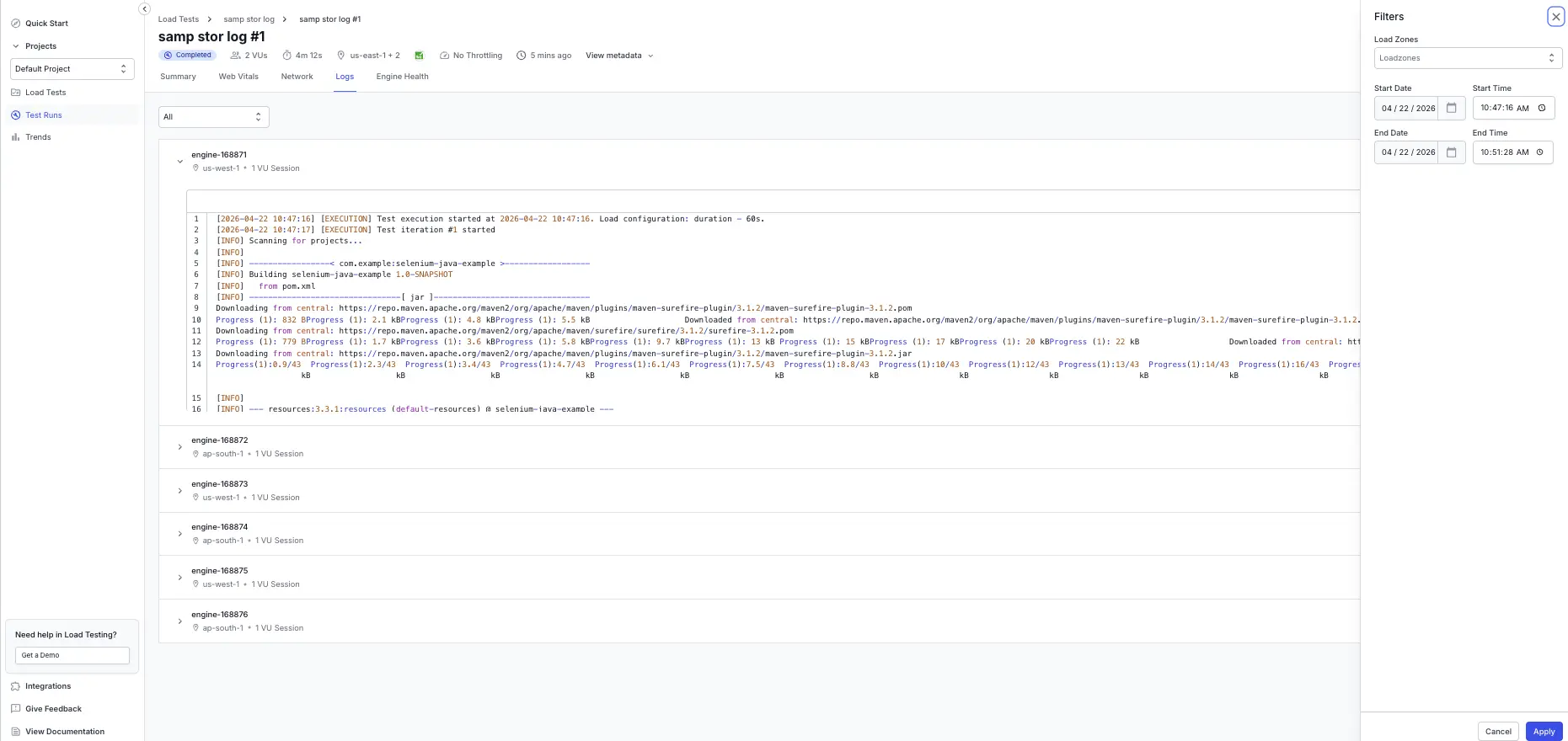Viewport: 1568px width, 741px height.
Task: Switch to the Summary tab
Action: (178, 77)
